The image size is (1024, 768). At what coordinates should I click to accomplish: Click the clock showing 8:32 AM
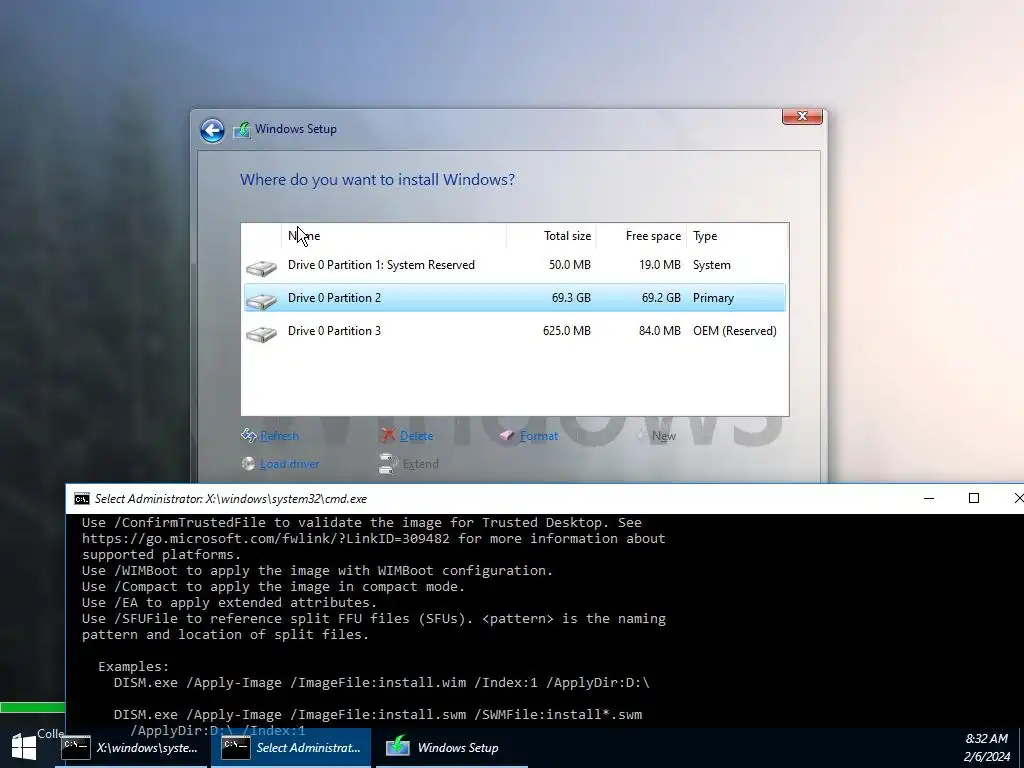click(986, 739)
